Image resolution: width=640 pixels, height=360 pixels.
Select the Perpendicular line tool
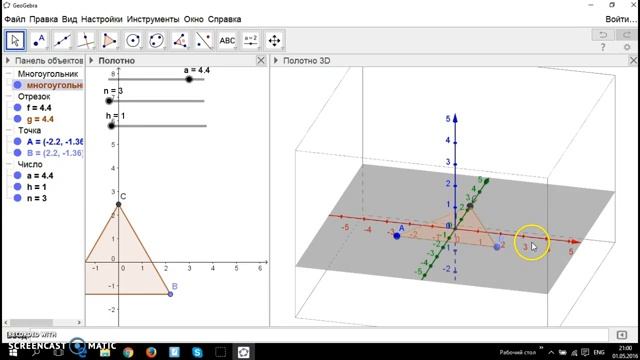point(86,40)
